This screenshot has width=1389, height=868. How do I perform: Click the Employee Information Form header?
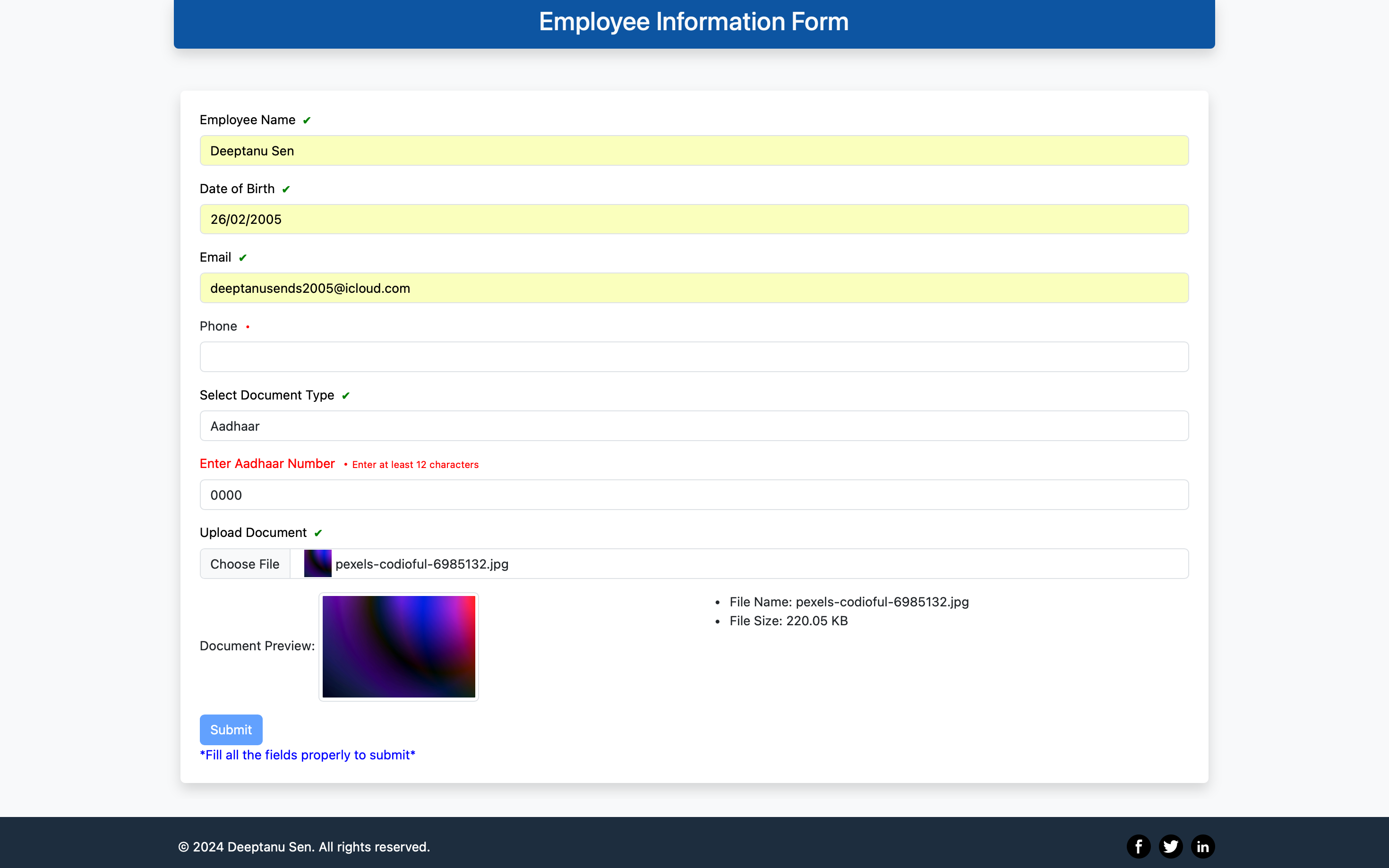click(694, 22)
